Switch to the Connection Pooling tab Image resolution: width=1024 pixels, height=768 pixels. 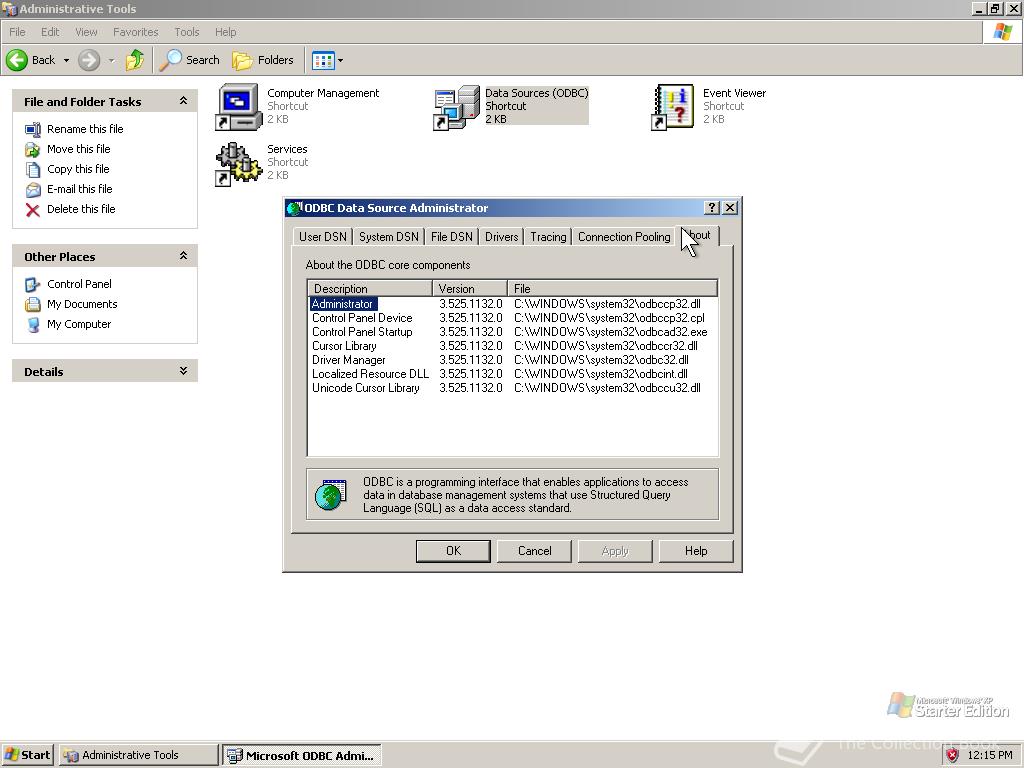pyautogui.click(x=624, y=236)
